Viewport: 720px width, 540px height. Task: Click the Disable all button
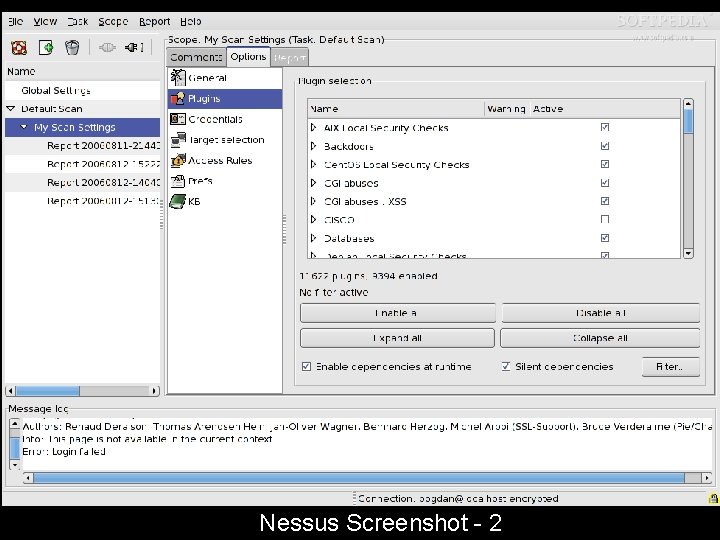coord(601,313)
